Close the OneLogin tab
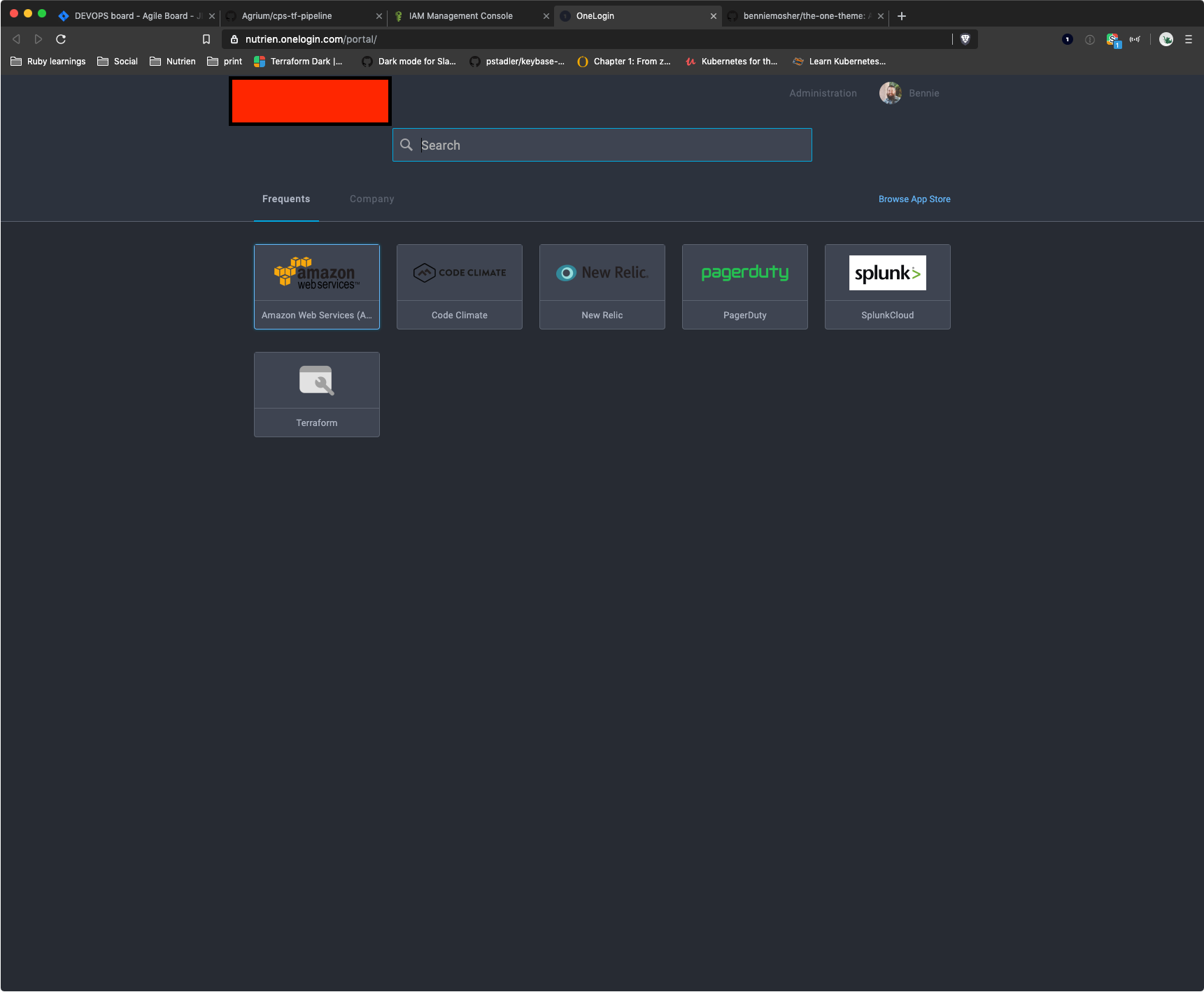This screenshot has height=992, width=1204. [x=714, y=16]
